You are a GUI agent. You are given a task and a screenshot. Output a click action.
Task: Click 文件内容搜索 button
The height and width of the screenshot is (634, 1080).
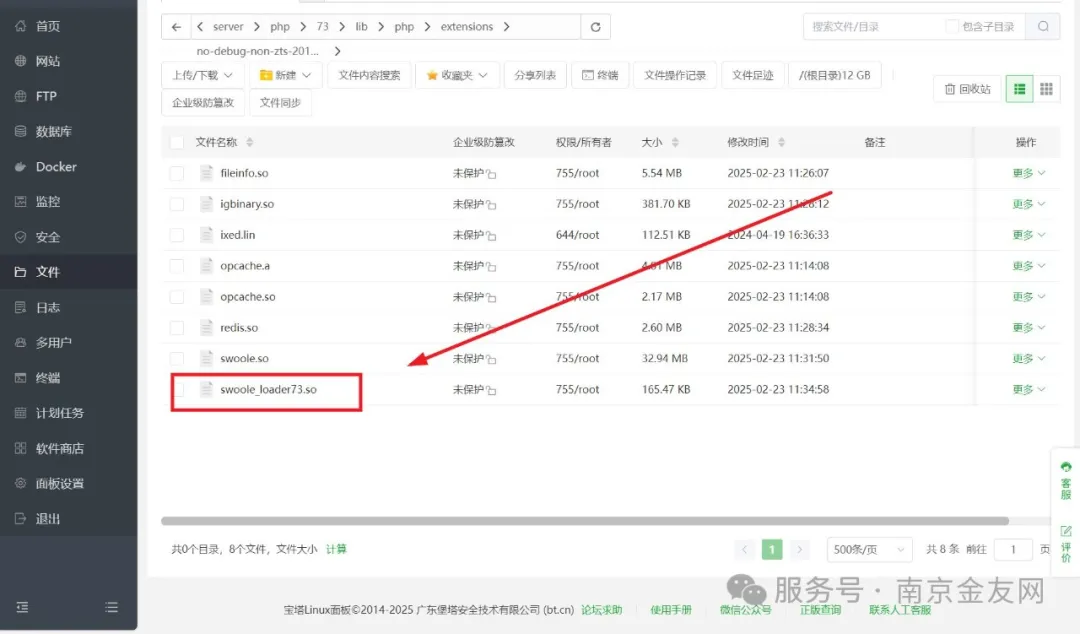click(x=369, y=75)
